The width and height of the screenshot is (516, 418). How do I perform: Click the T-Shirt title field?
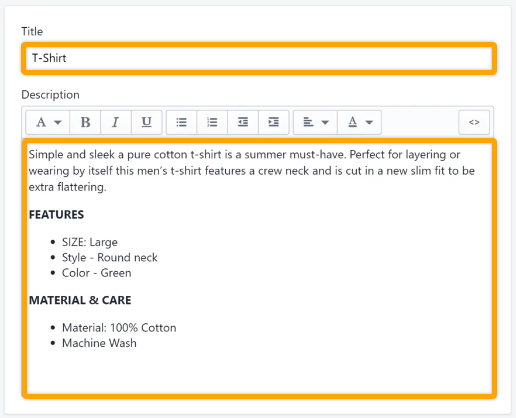click(x=259, y=58)
